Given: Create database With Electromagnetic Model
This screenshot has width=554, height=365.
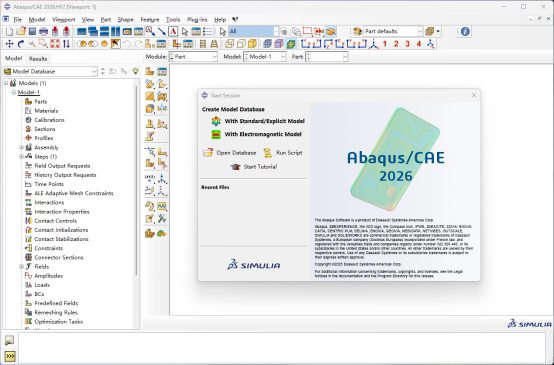Looking at the screenshot, I should pyautogui.click(x=257, y=134).
